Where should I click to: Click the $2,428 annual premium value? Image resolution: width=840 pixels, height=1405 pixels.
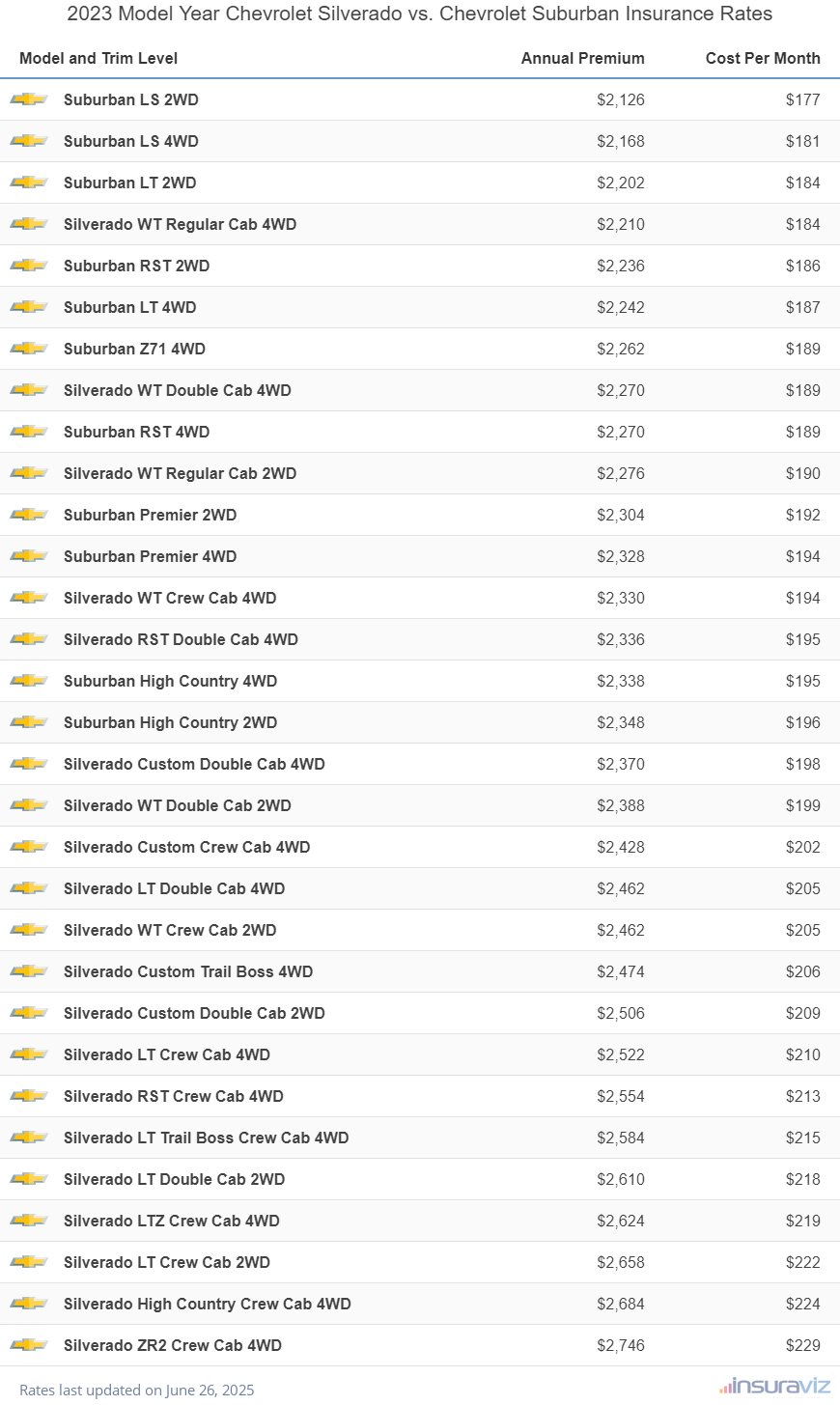coord(621,847)
